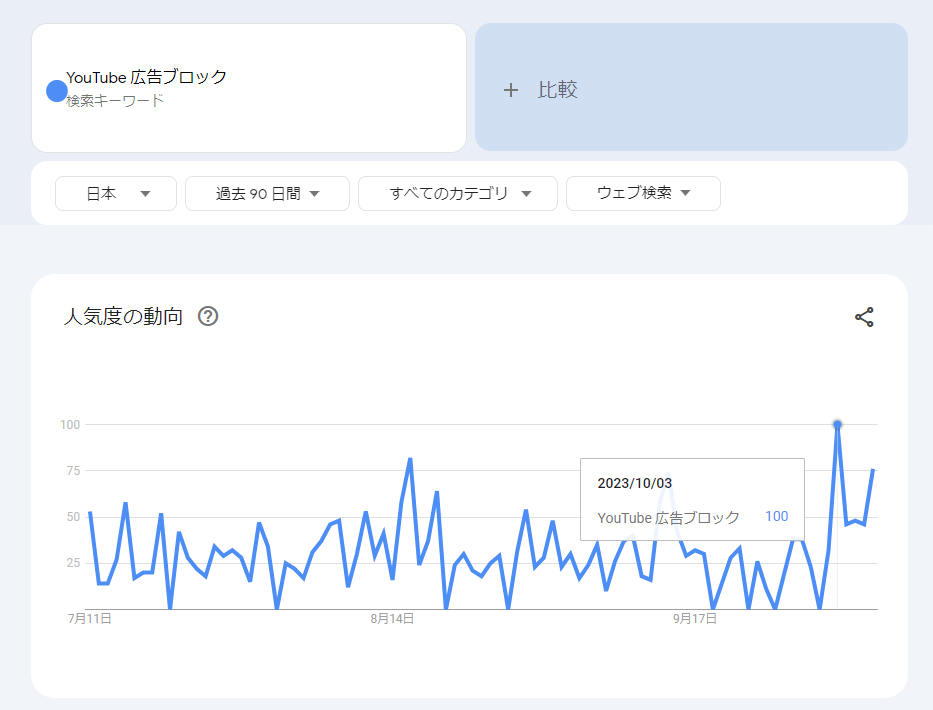
Task: Click the y-axis label 50
Action: [73, 517]
